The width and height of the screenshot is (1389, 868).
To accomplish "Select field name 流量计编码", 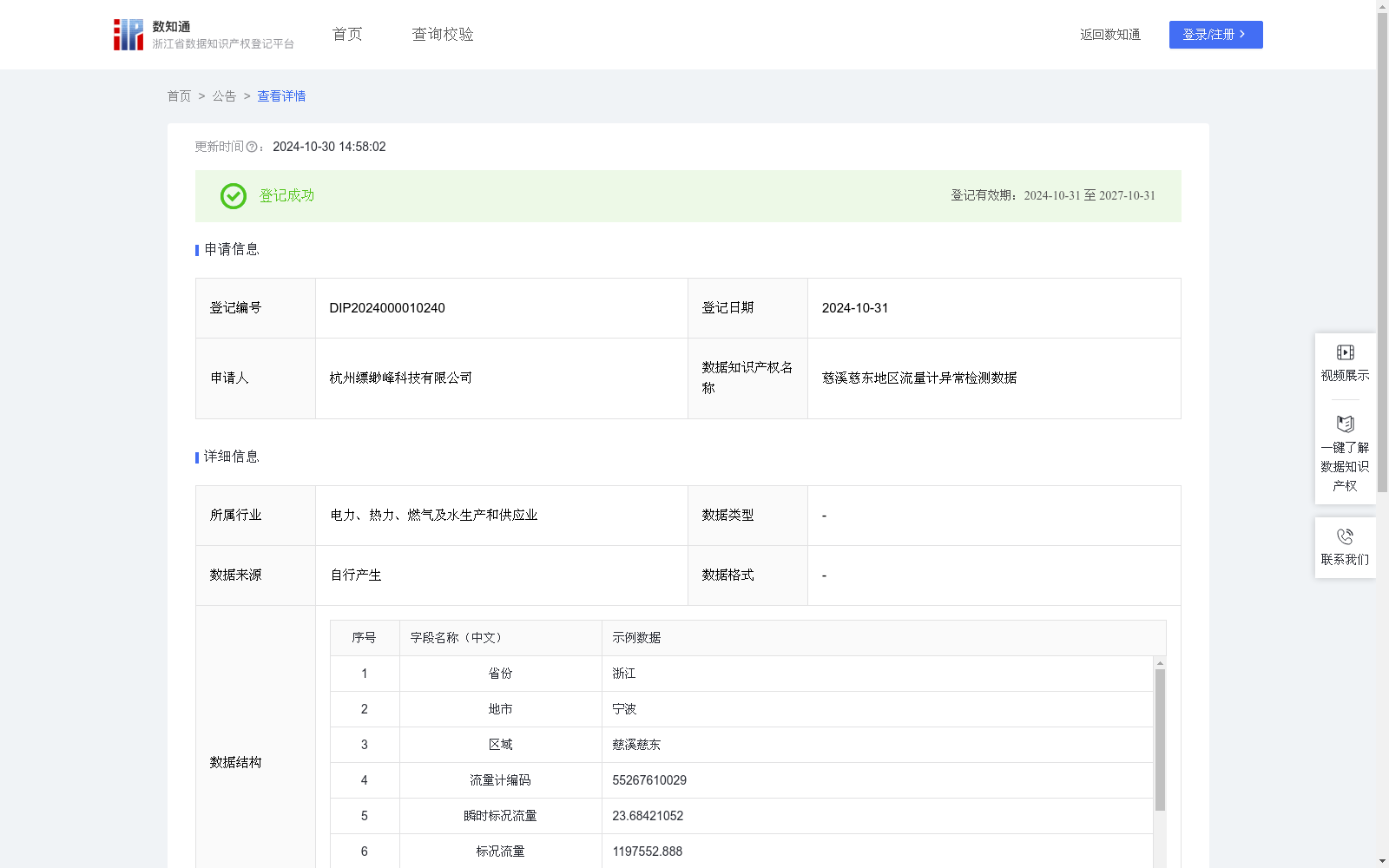I will [x=501, y=780].
